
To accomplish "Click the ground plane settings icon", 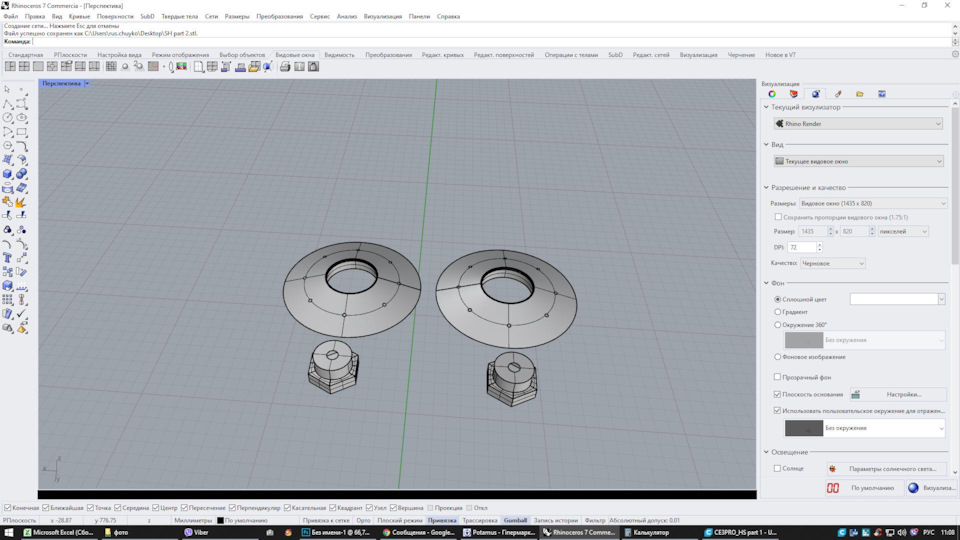I will coord(855,394).
